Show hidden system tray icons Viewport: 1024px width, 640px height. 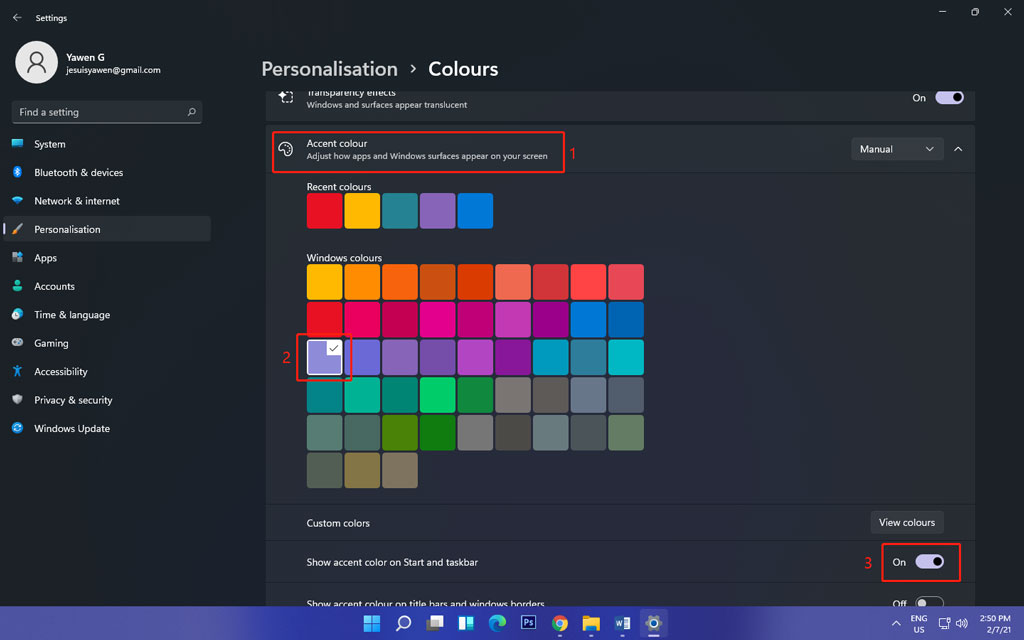[x=896, y=622]
